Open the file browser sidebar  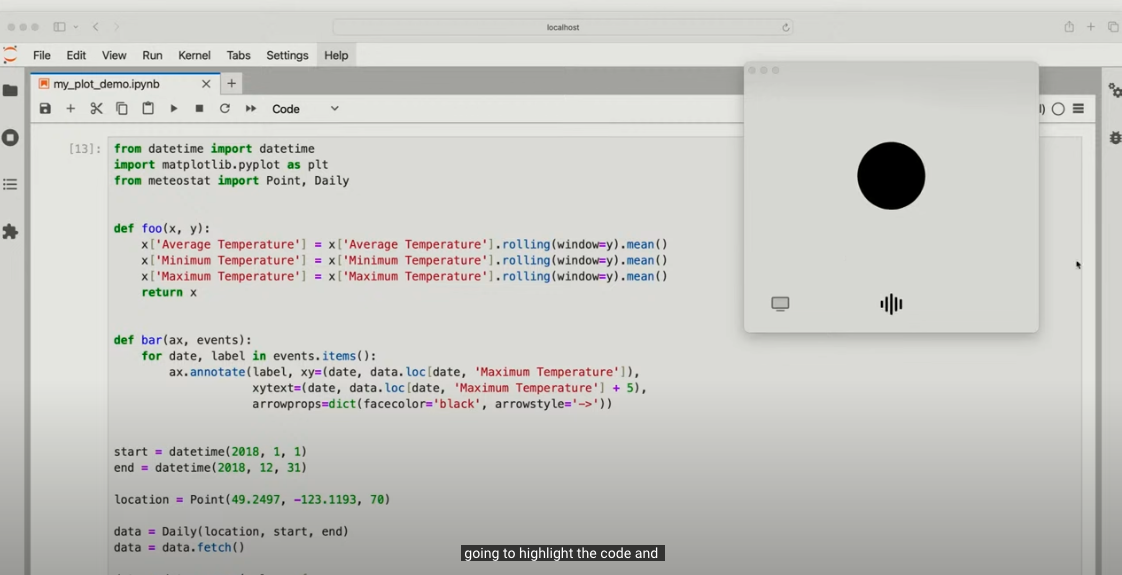tap(11, 91)
